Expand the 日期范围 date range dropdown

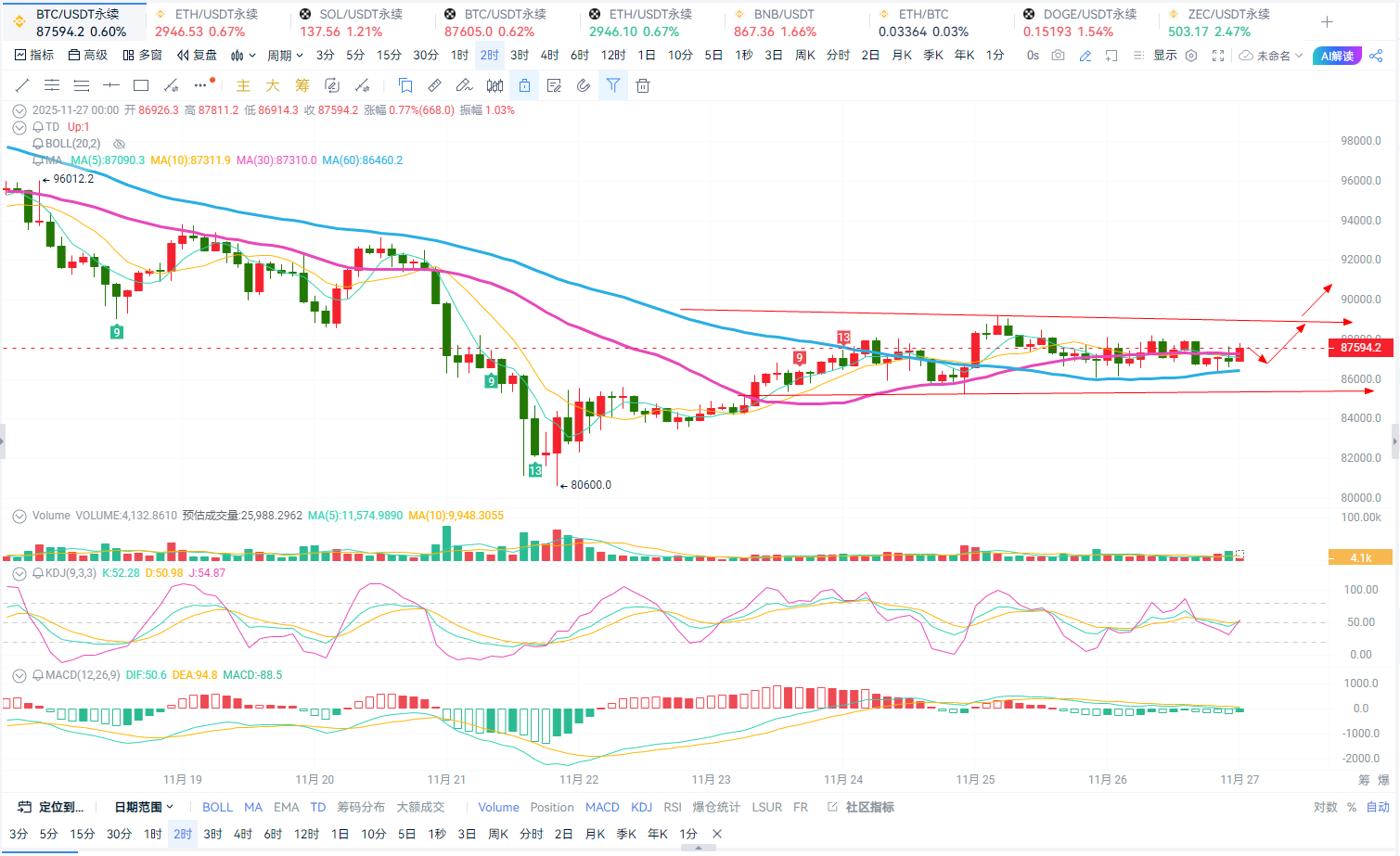coord(144,807)
